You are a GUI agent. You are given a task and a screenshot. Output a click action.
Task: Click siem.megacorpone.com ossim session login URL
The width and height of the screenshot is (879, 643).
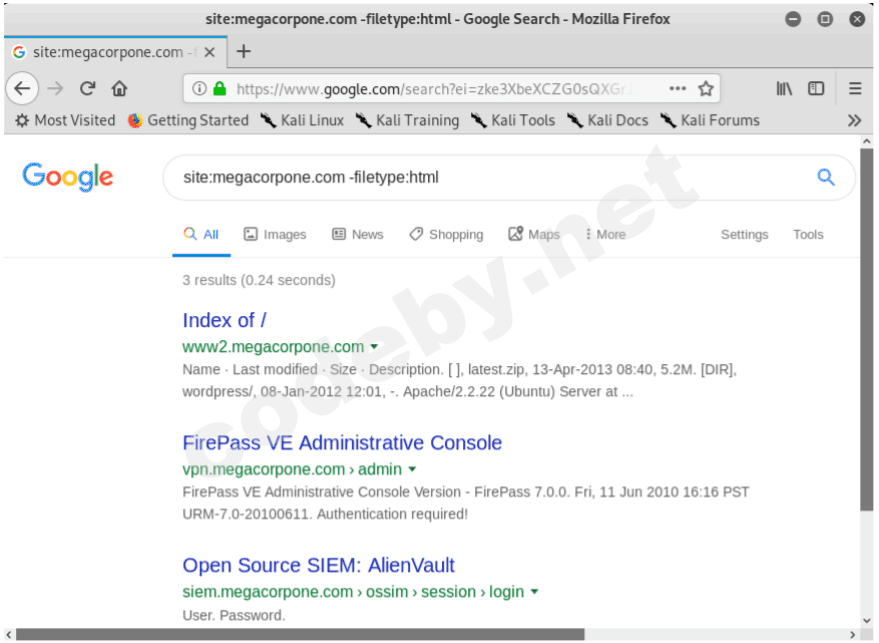pyautogui.click(x=353, y=591)
